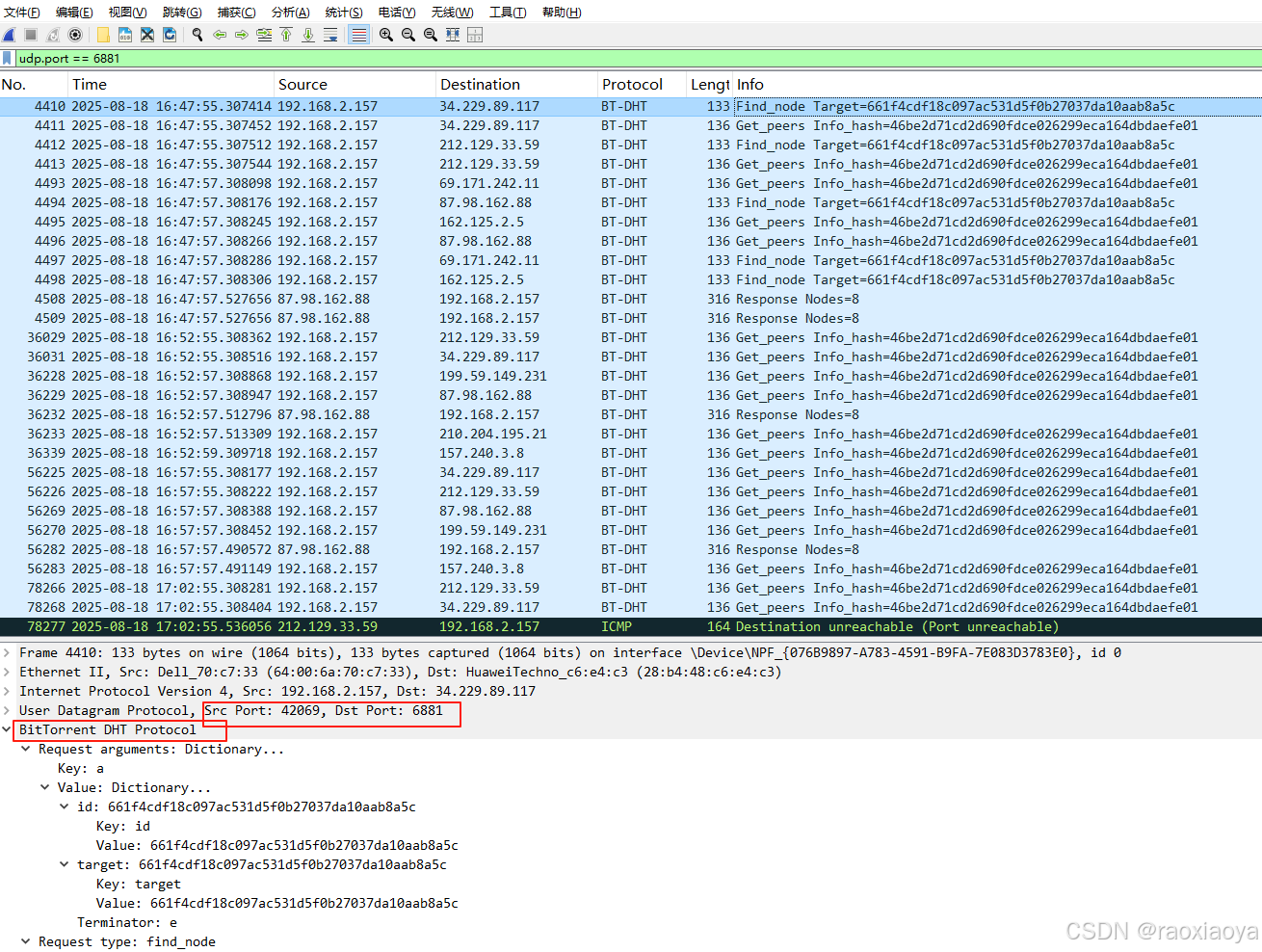Open capture options with the gear icon

pyautogui.click(x=74, y=35)
